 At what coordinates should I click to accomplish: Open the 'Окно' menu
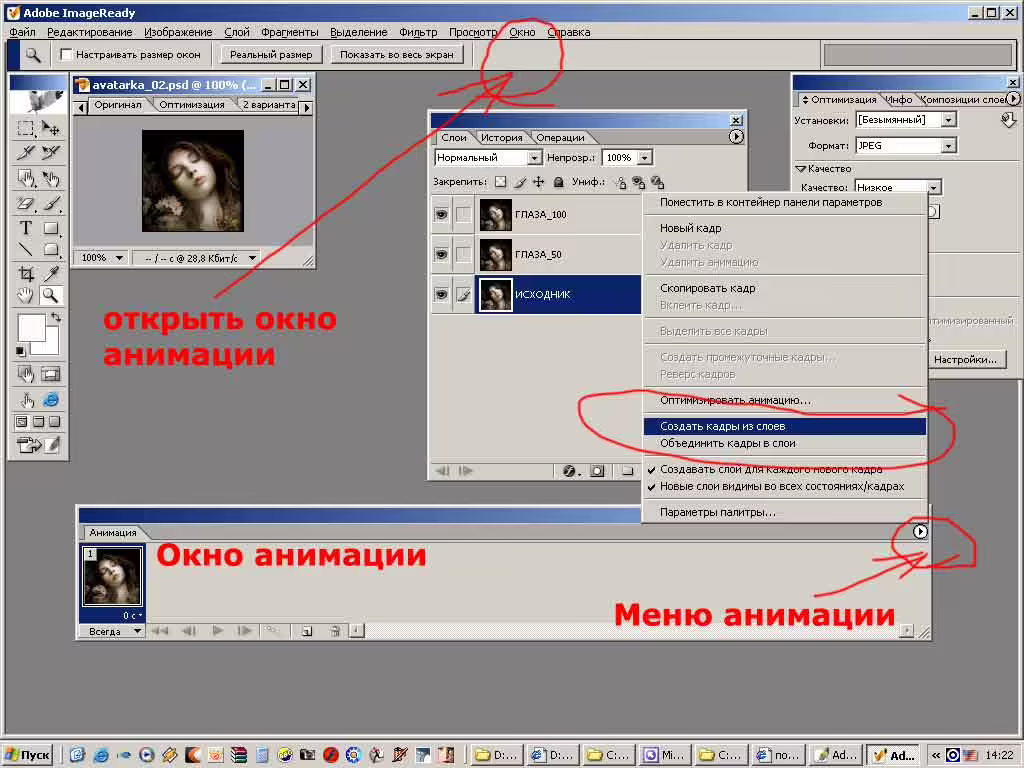pyautogui.click(x=522, y=32)
